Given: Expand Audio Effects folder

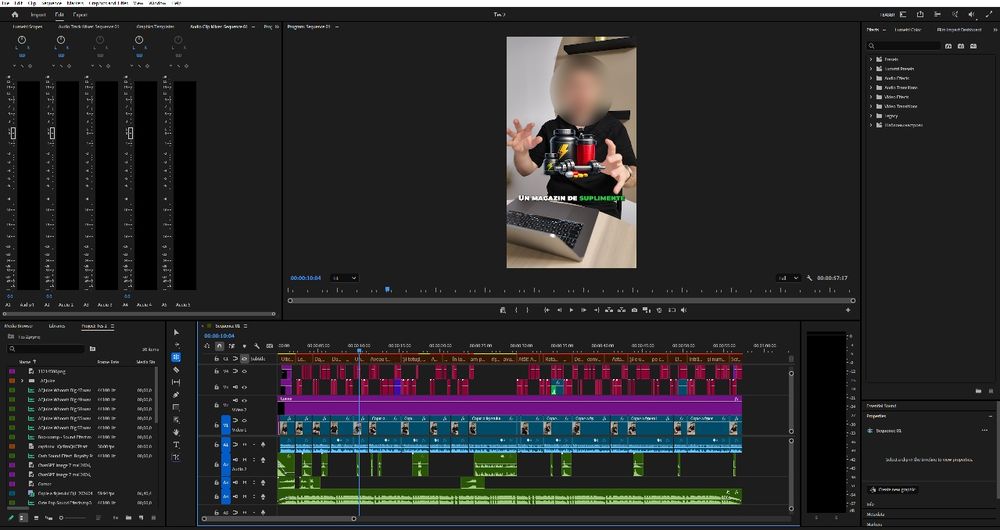Looking at the screenshot, I should (x=871, y=78).
